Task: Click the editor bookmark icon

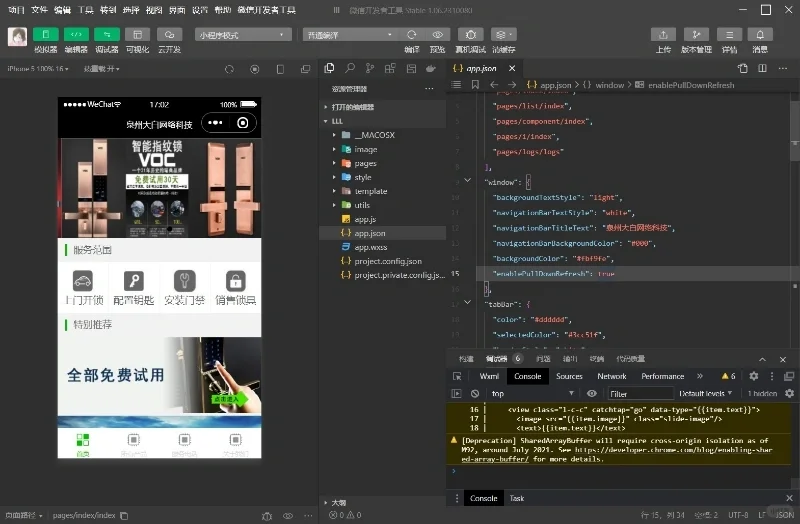Action: (x=475, y=85)
